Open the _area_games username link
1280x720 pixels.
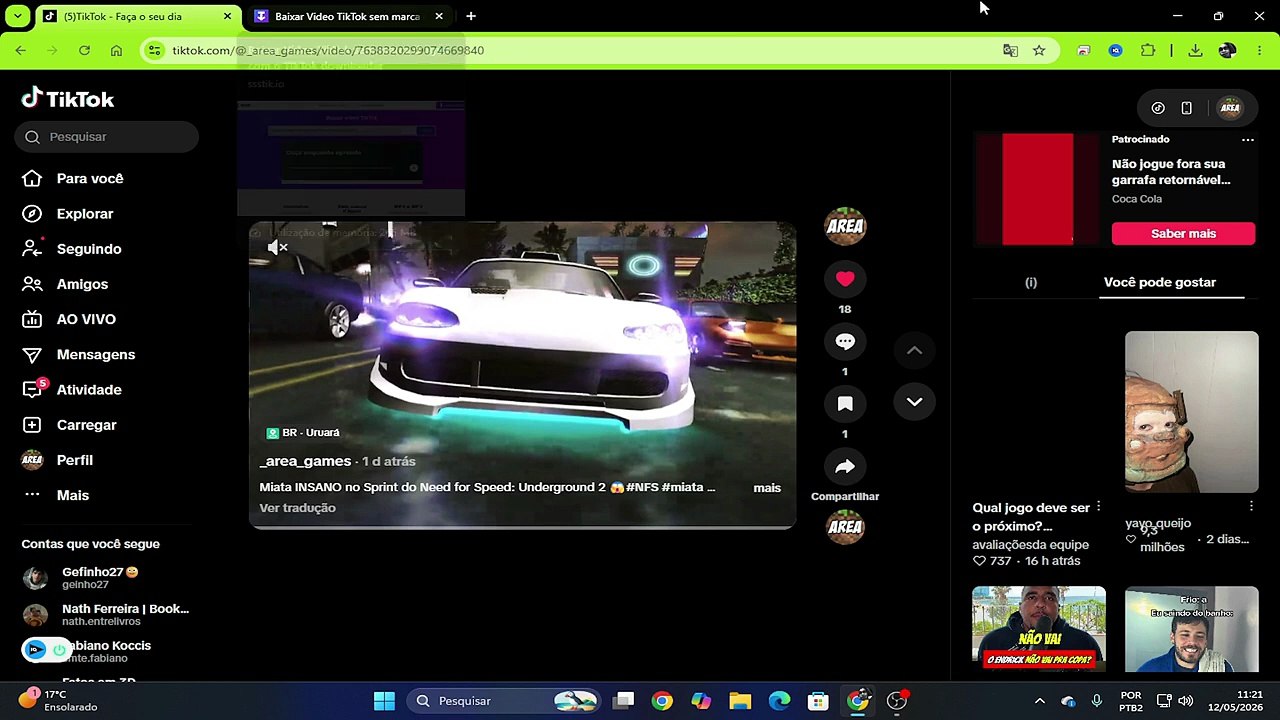[305, 461]
